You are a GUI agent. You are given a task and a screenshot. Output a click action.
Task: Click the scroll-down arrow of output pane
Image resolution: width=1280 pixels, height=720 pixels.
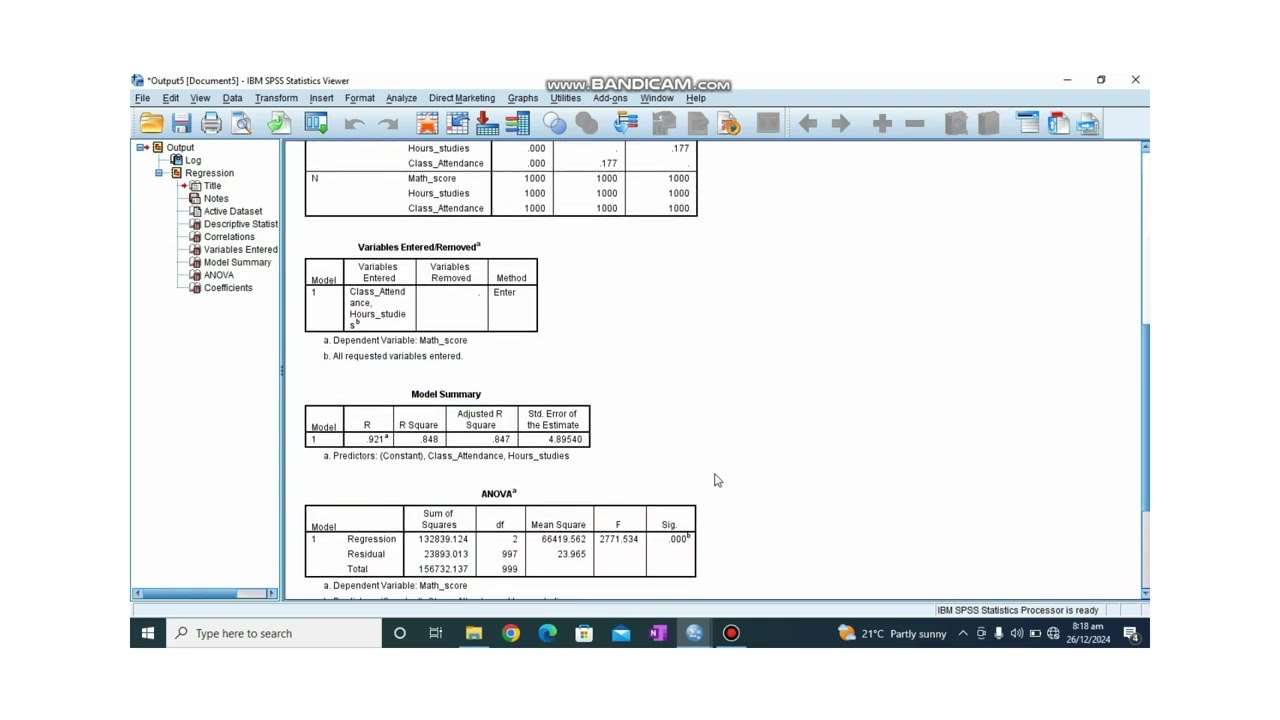tap(1145, 593)
